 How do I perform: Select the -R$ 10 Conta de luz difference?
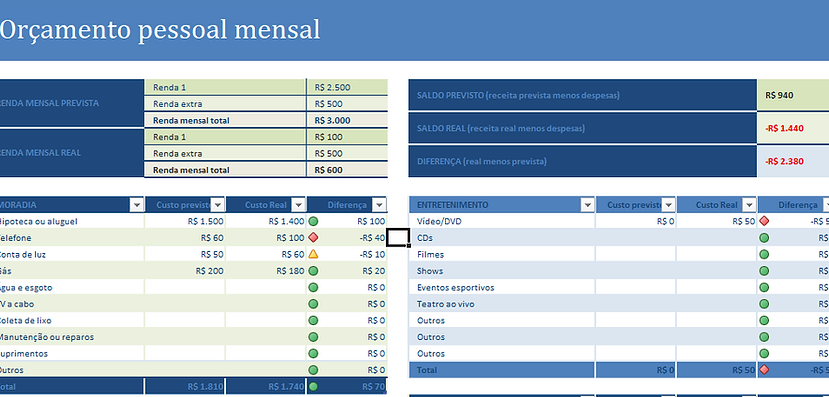click(x=347, y=254)
